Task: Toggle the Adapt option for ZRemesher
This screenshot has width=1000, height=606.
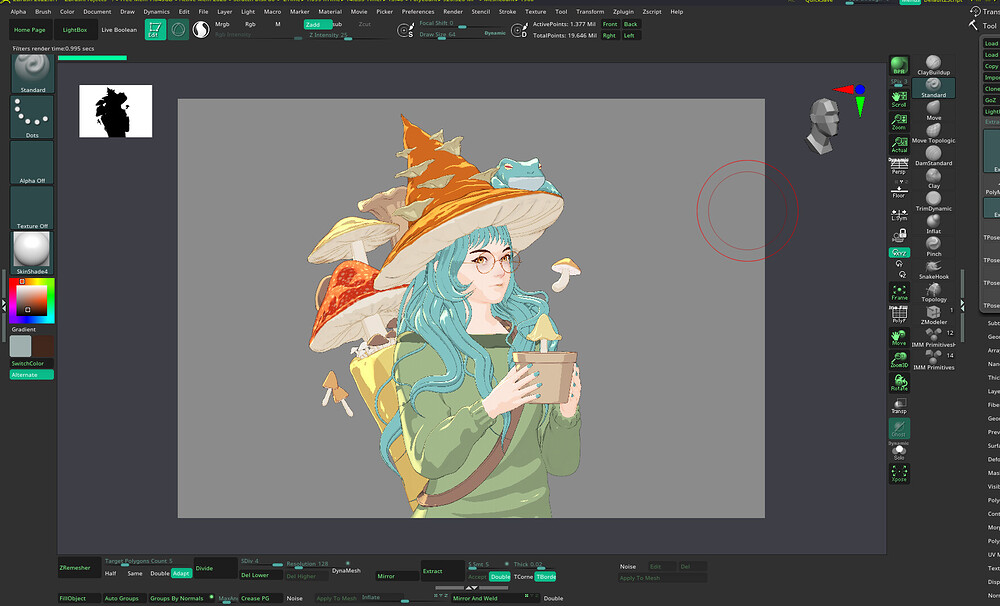Action: coord(181,573)
